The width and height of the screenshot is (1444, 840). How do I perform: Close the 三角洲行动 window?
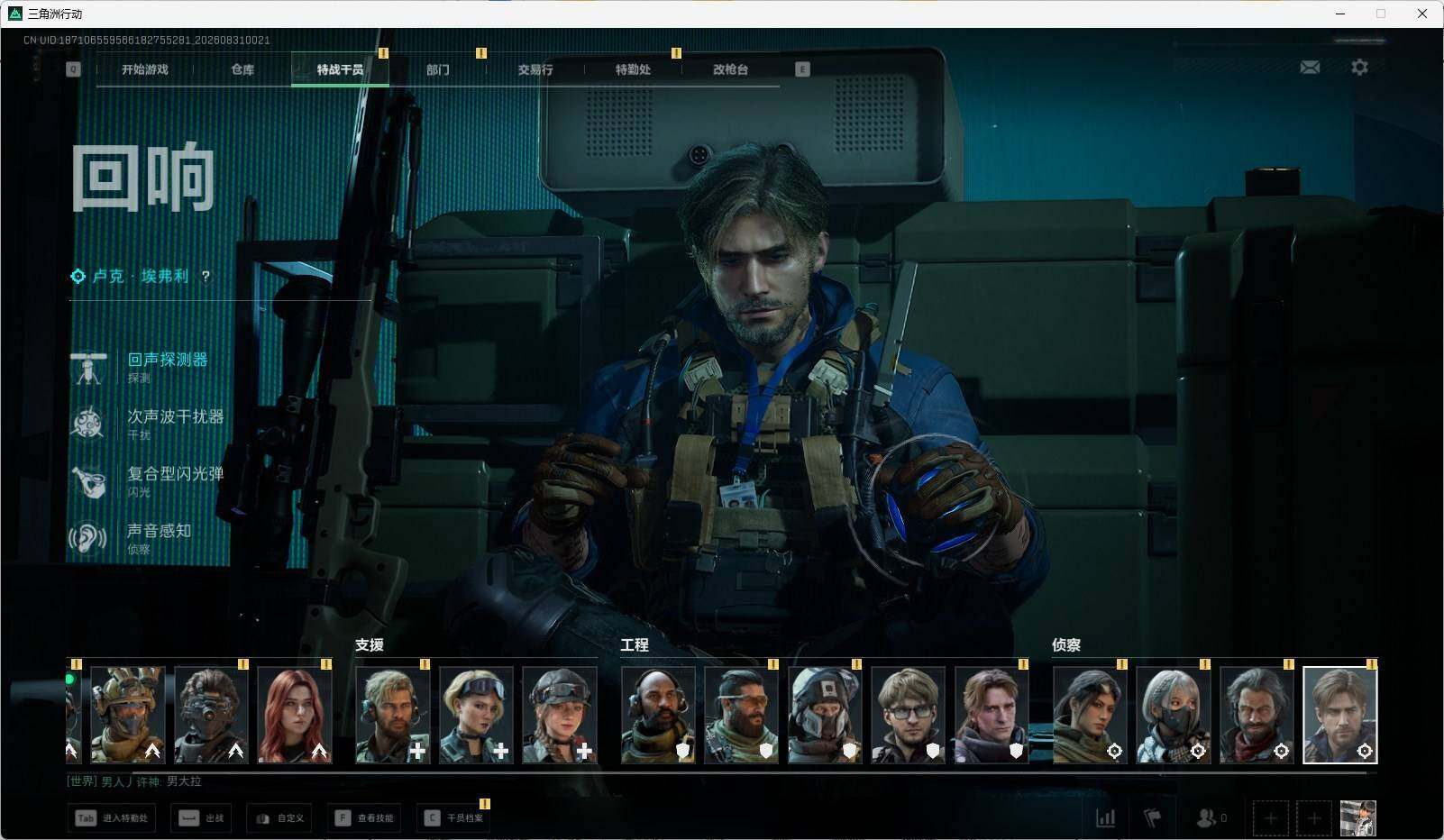click(1422, 14)
